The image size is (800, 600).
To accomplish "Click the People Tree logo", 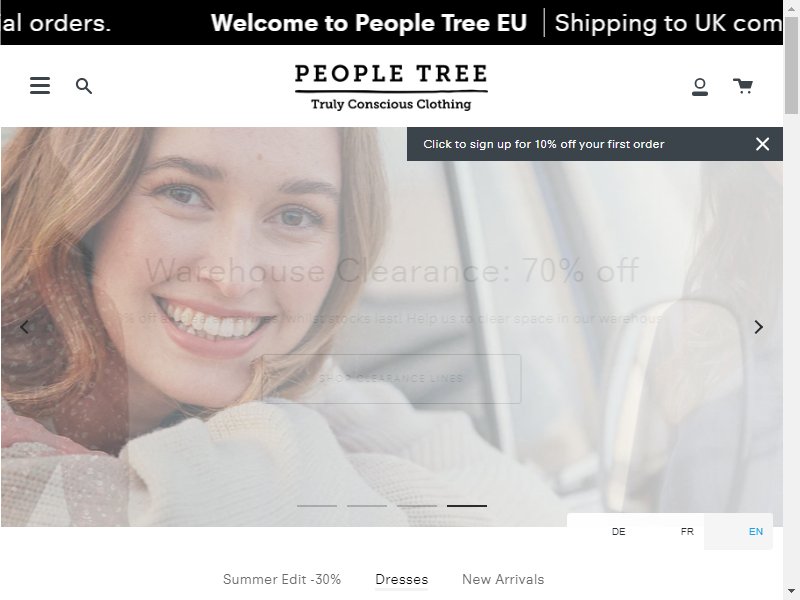I will [x=391, y=87].
